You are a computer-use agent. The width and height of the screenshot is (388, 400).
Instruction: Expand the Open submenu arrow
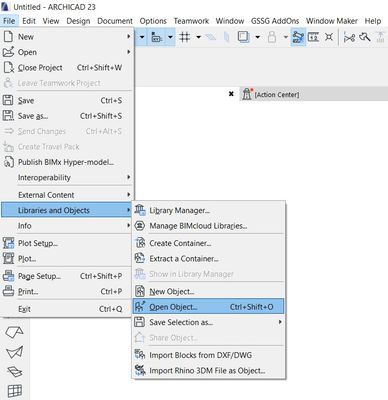click(x=129, y=52)
